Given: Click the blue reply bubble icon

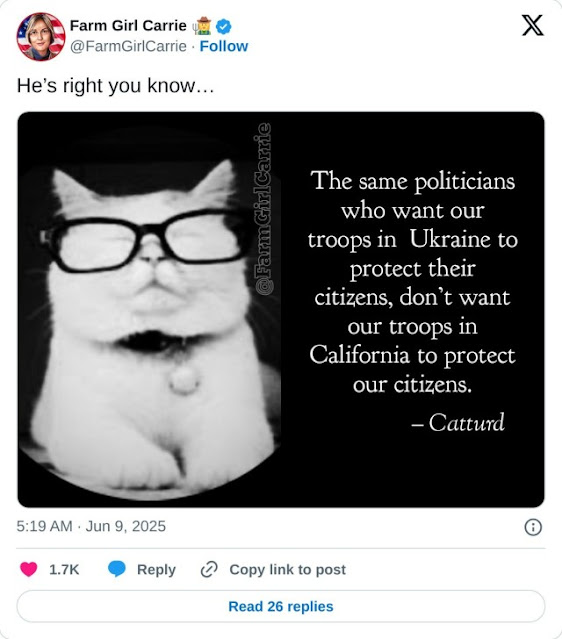Looking at the screenshot, I should point(117,569).
